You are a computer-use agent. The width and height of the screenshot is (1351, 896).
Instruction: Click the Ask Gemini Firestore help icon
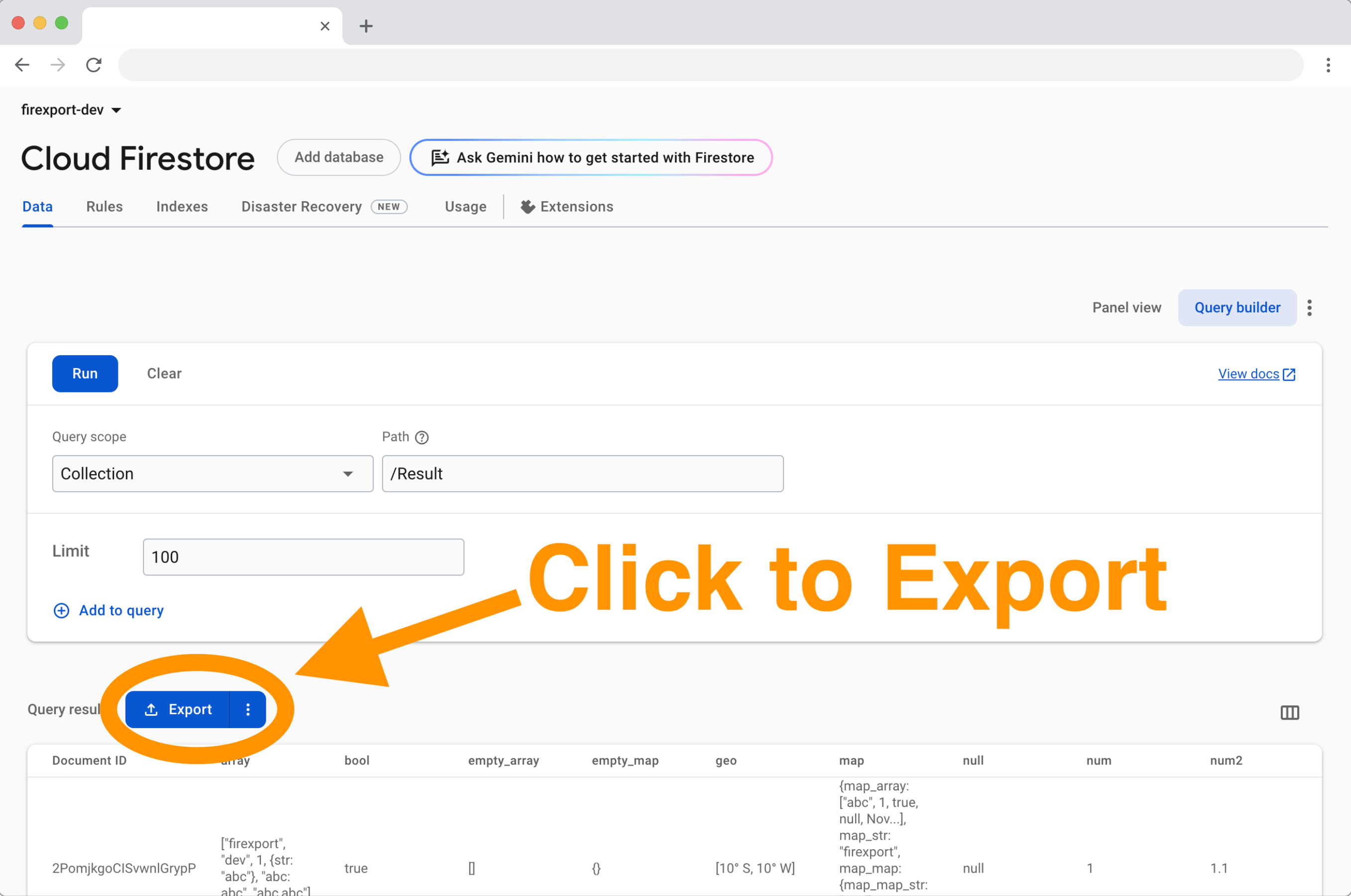441,157
